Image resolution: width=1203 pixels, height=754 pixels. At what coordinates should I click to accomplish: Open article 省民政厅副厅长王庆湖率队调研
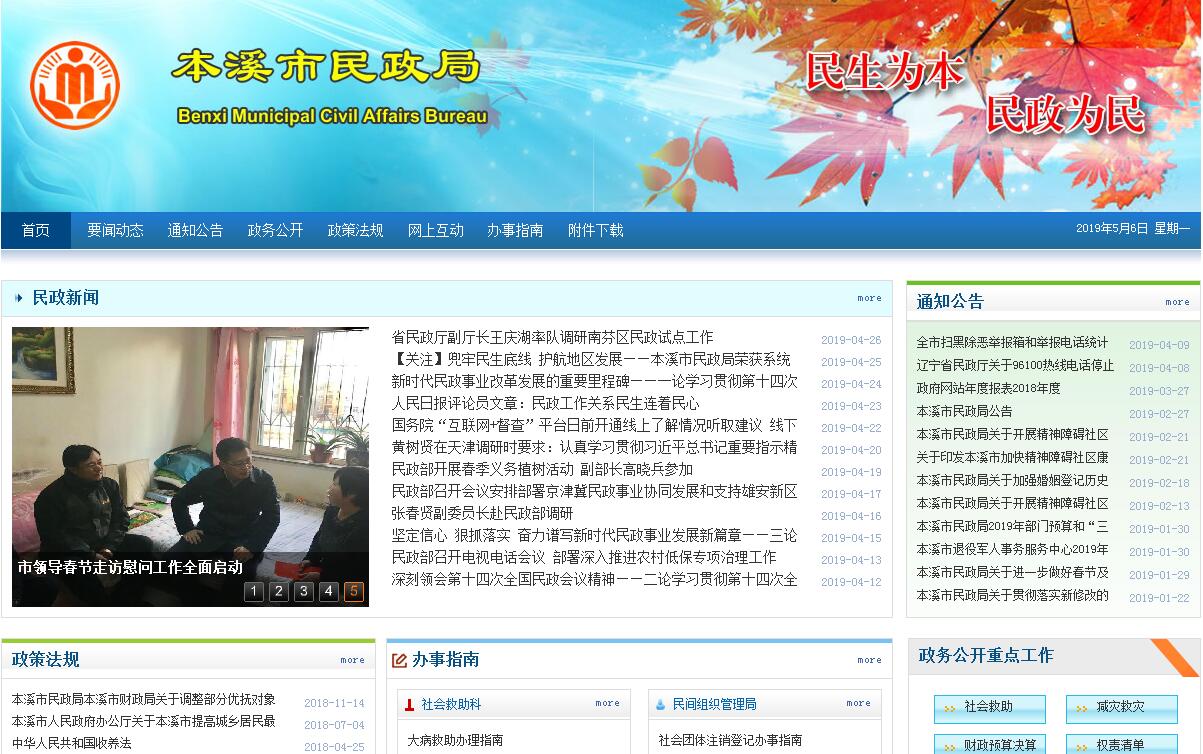(x=552, y=338)
